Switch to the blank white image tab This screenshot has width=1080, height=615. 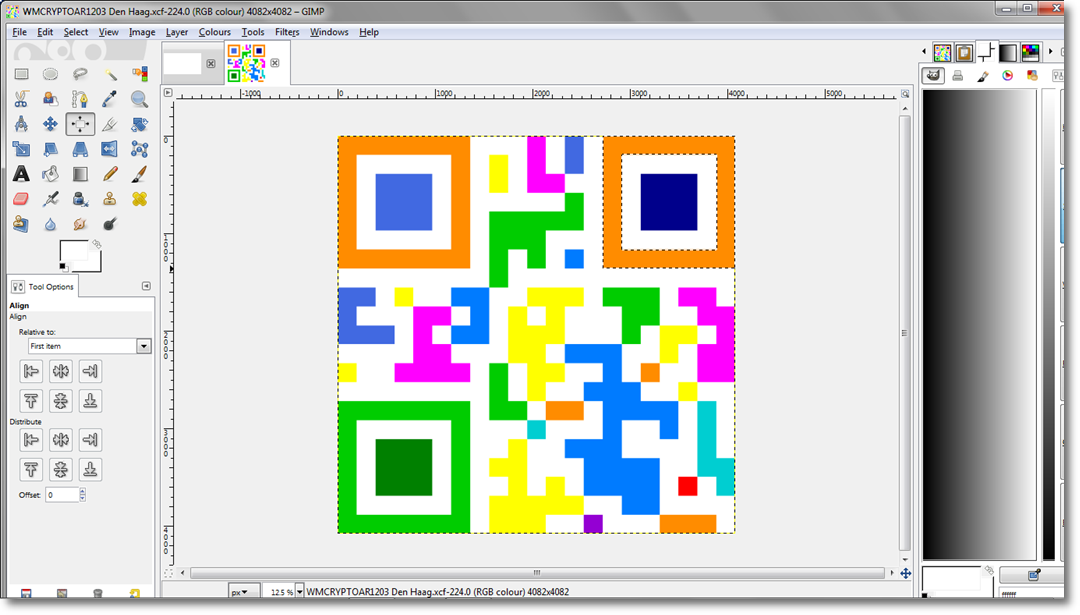[x=183, y=63]
